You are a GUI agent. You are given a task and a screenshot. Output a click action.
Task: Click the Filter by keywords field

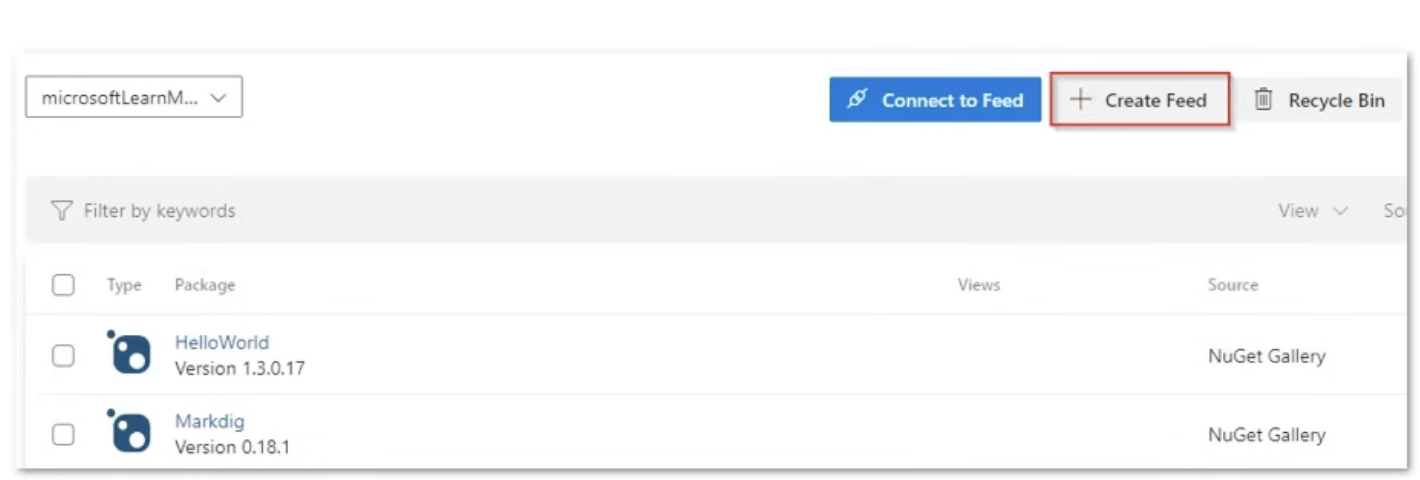[x=160, y=211]
